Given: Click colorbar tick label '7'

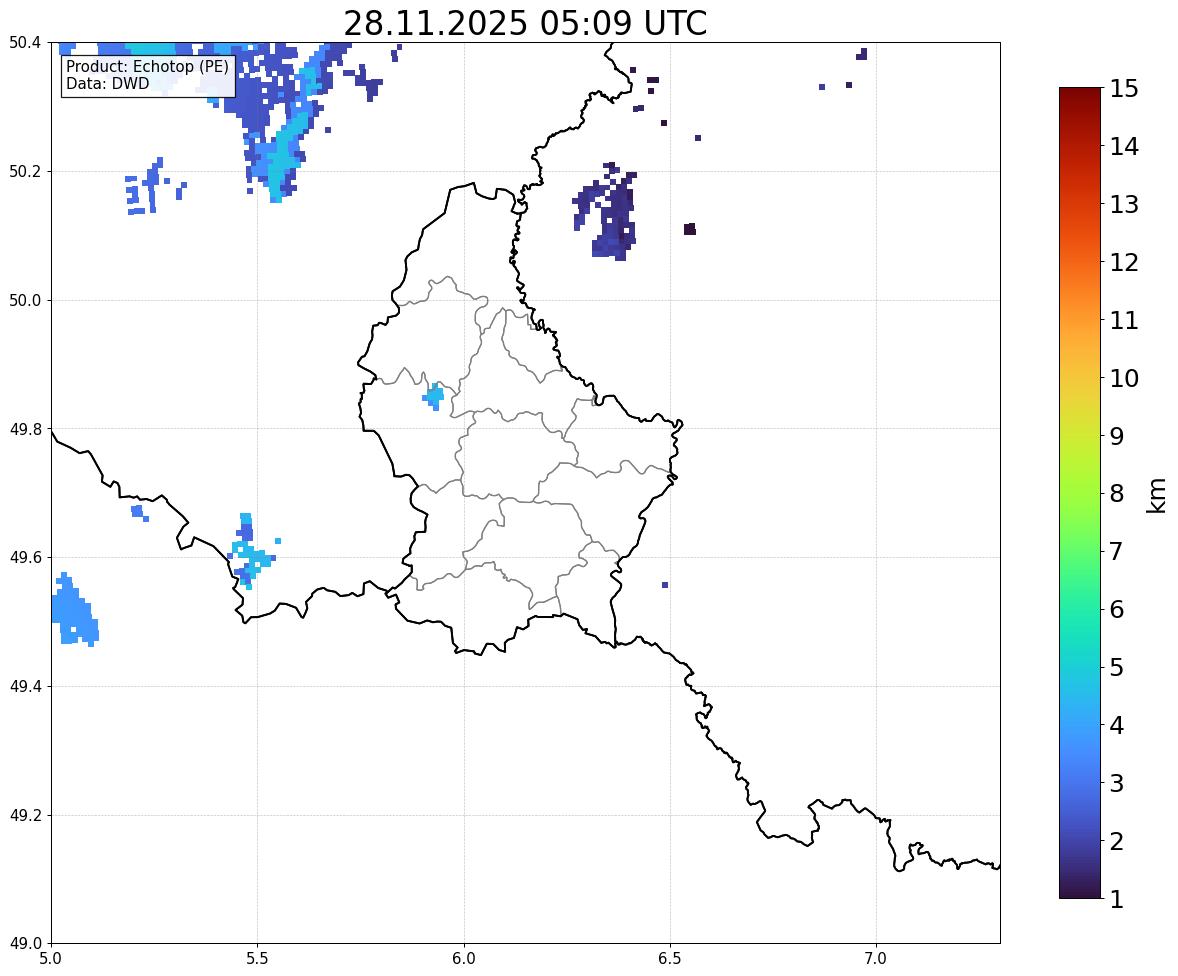Looking at the screenshot, I should 1116,551.
